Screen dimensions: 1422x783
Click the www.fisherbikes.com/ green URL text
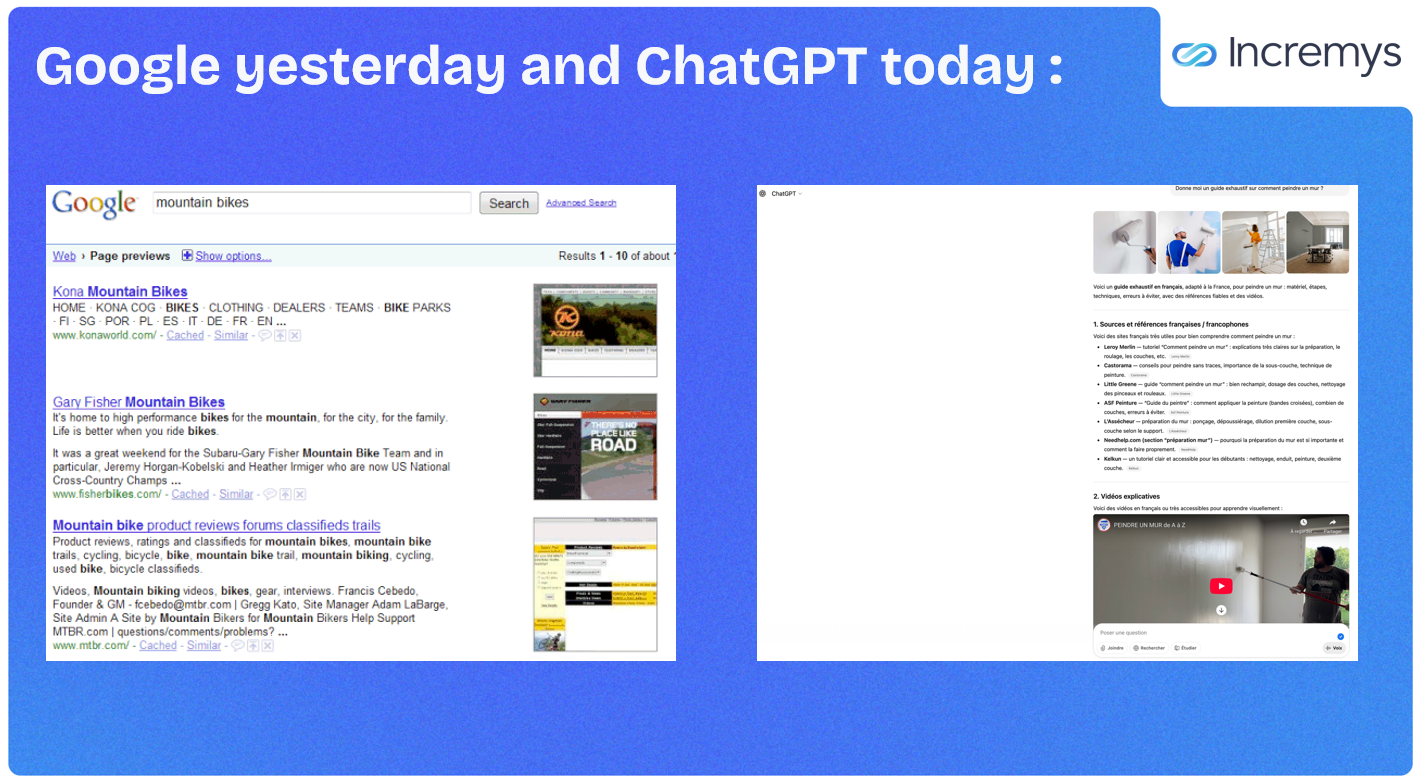pyautogui.click(x=107, y=494)
